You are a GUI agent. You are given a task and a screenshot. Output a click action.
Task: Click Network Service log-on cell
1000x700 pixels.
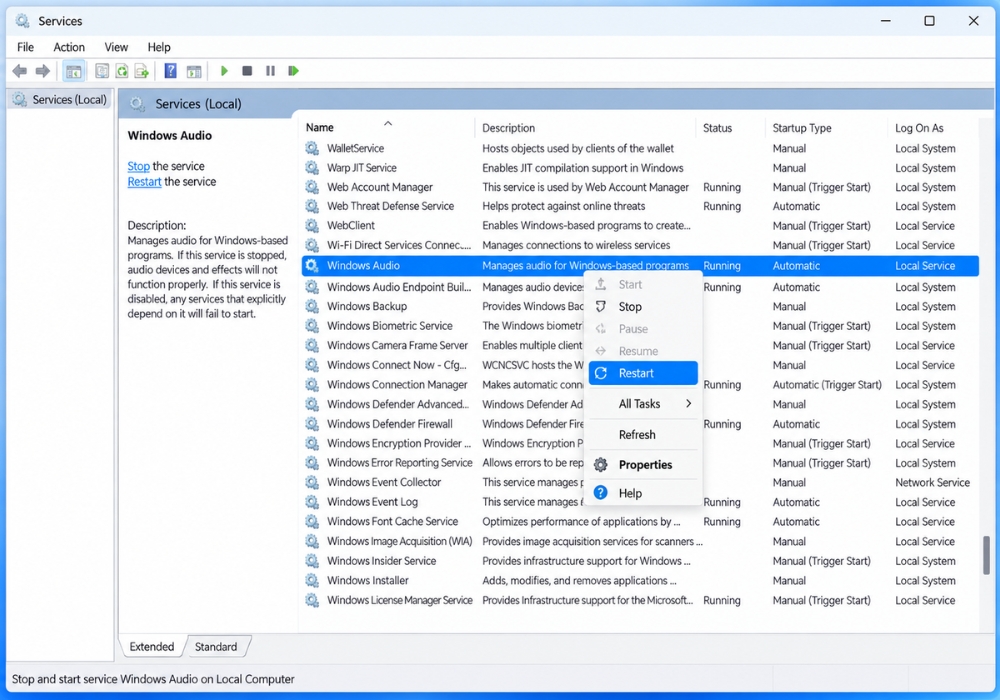tap(932, 483)
